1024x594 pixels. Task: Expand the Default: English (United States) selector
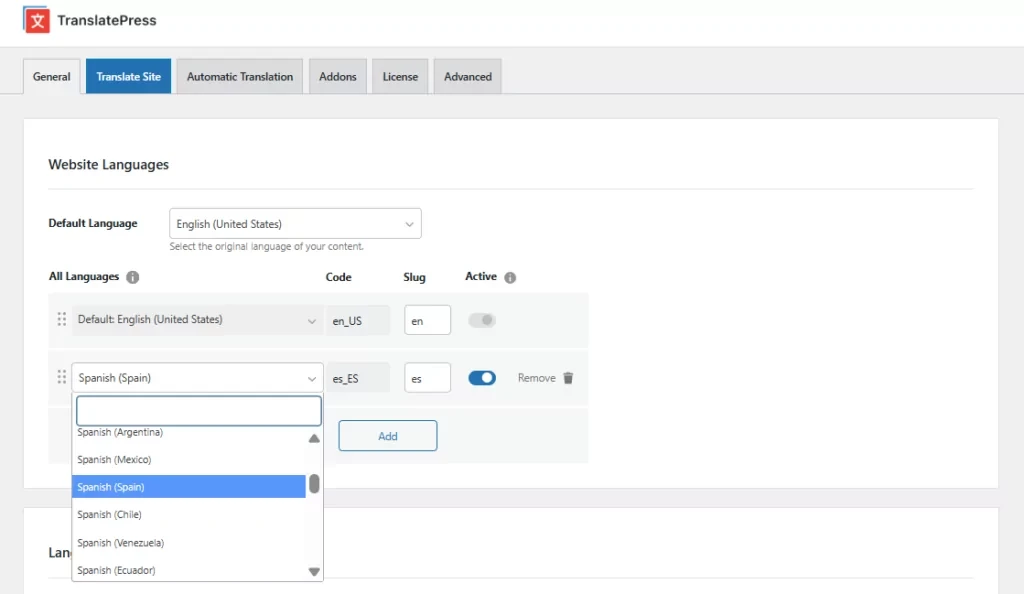click(197, 320)
